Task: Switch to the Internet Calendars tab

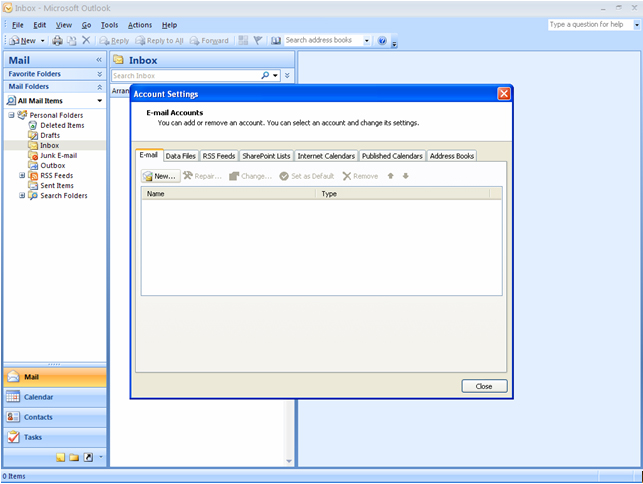Action: point(325,156)
